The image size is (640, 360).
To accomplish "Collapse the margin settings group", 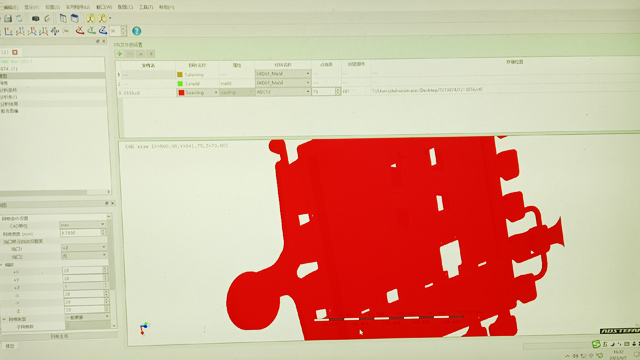I will pos(2,265).
